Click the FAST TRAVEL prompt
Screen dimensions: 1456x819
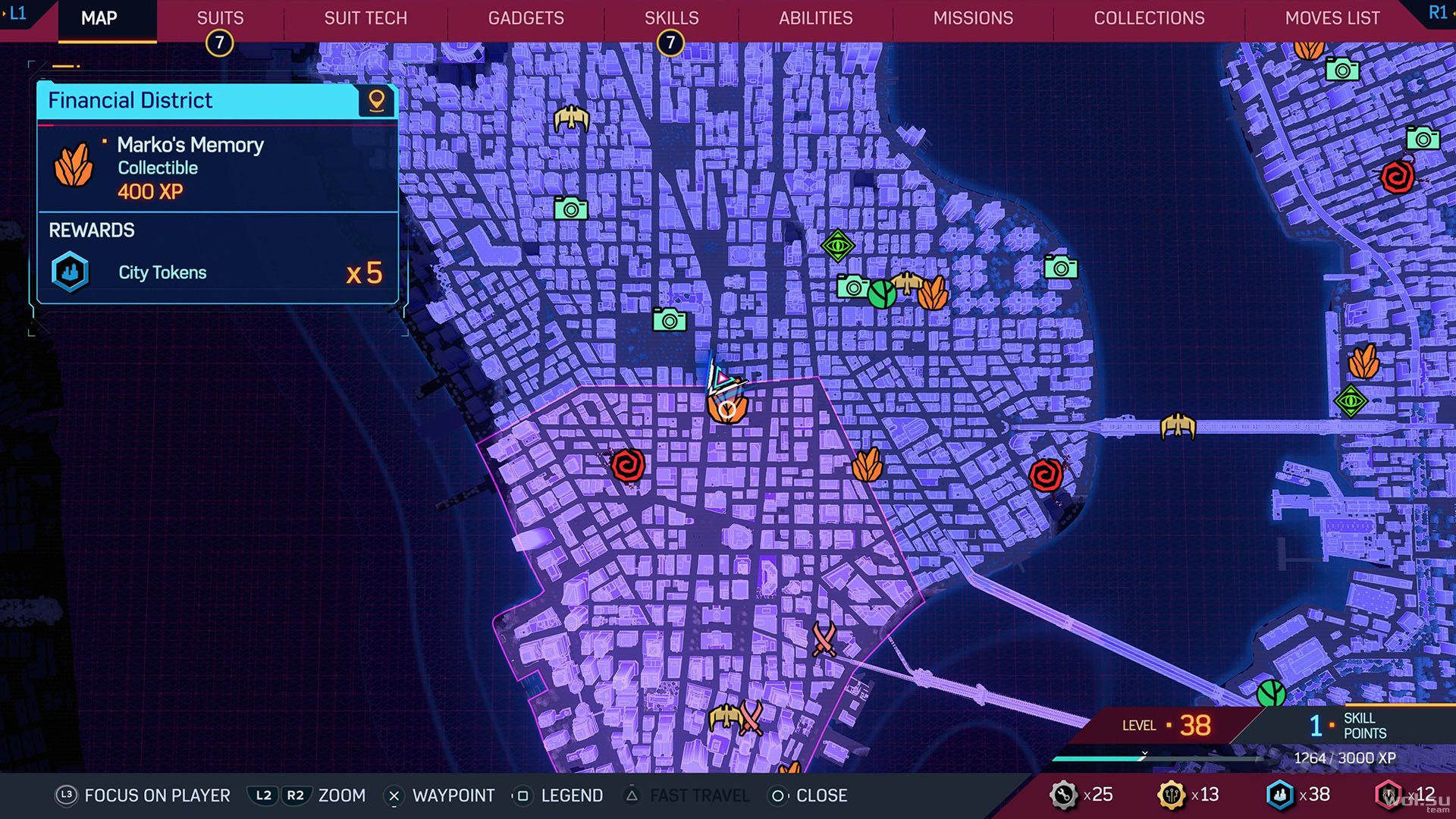pos(686,795)
